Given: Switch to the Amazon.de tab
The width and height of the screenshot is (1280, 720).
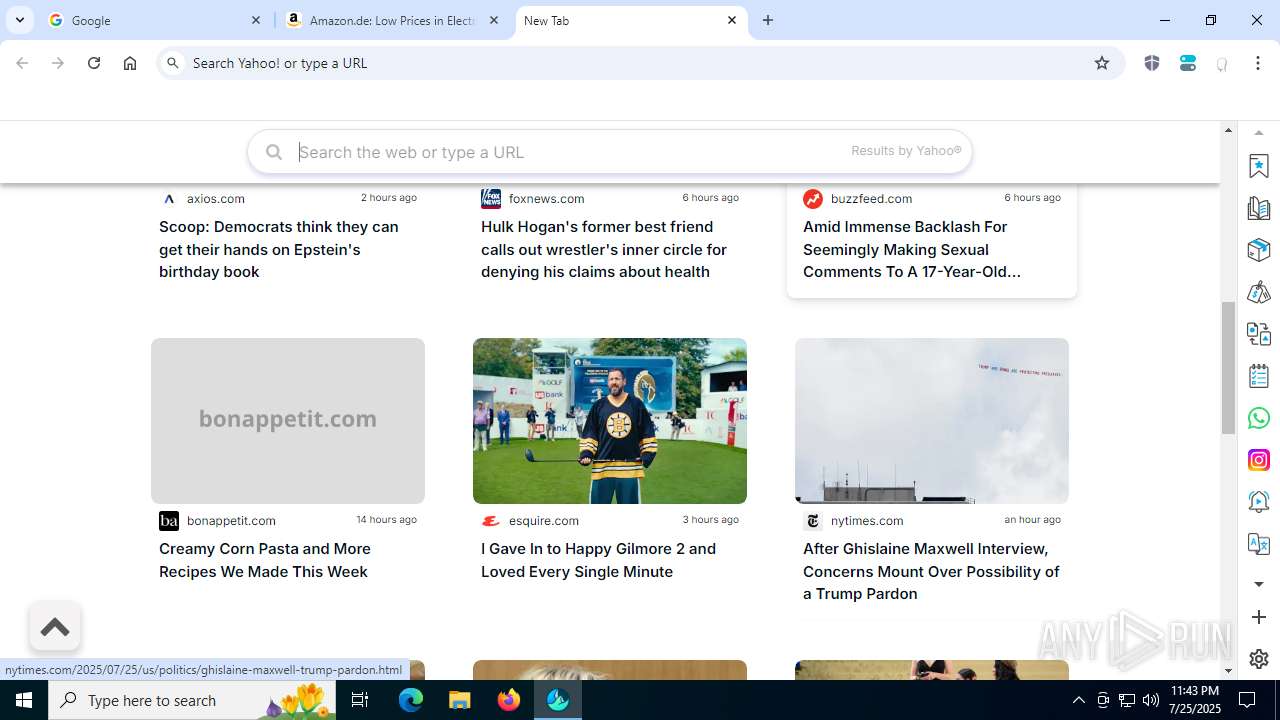Looking at the screenshot, I should [393, 20].
